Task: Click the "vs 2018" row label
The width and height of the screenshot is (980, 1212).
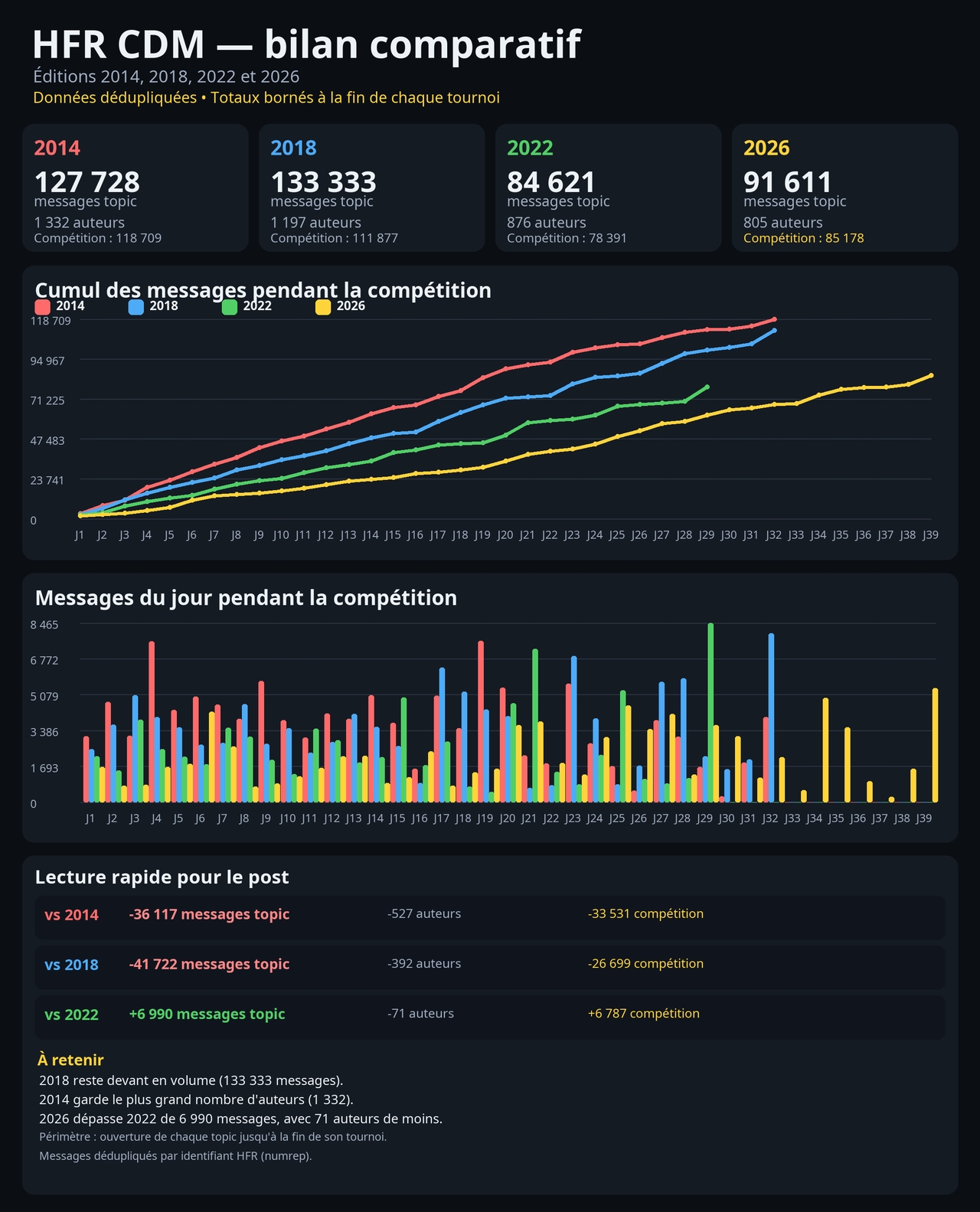Action: coord(71,965)
